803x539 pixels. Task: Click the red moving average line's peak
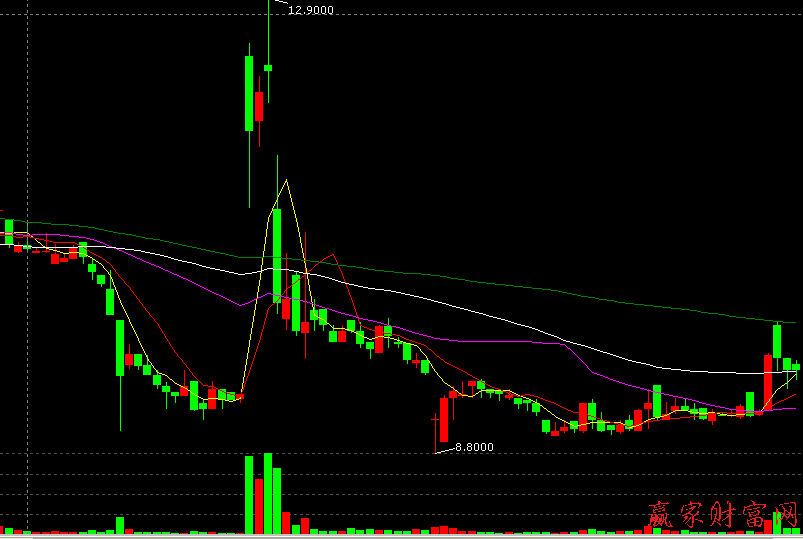coord(330,255)
